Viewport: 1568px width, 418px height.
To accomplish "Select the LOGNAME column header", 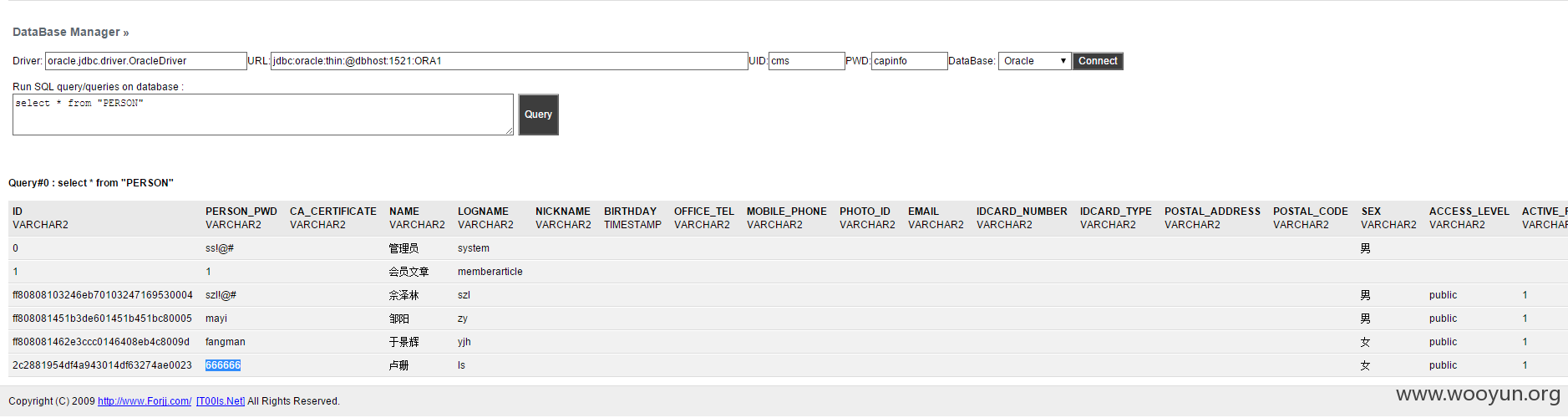I will 483,212.
